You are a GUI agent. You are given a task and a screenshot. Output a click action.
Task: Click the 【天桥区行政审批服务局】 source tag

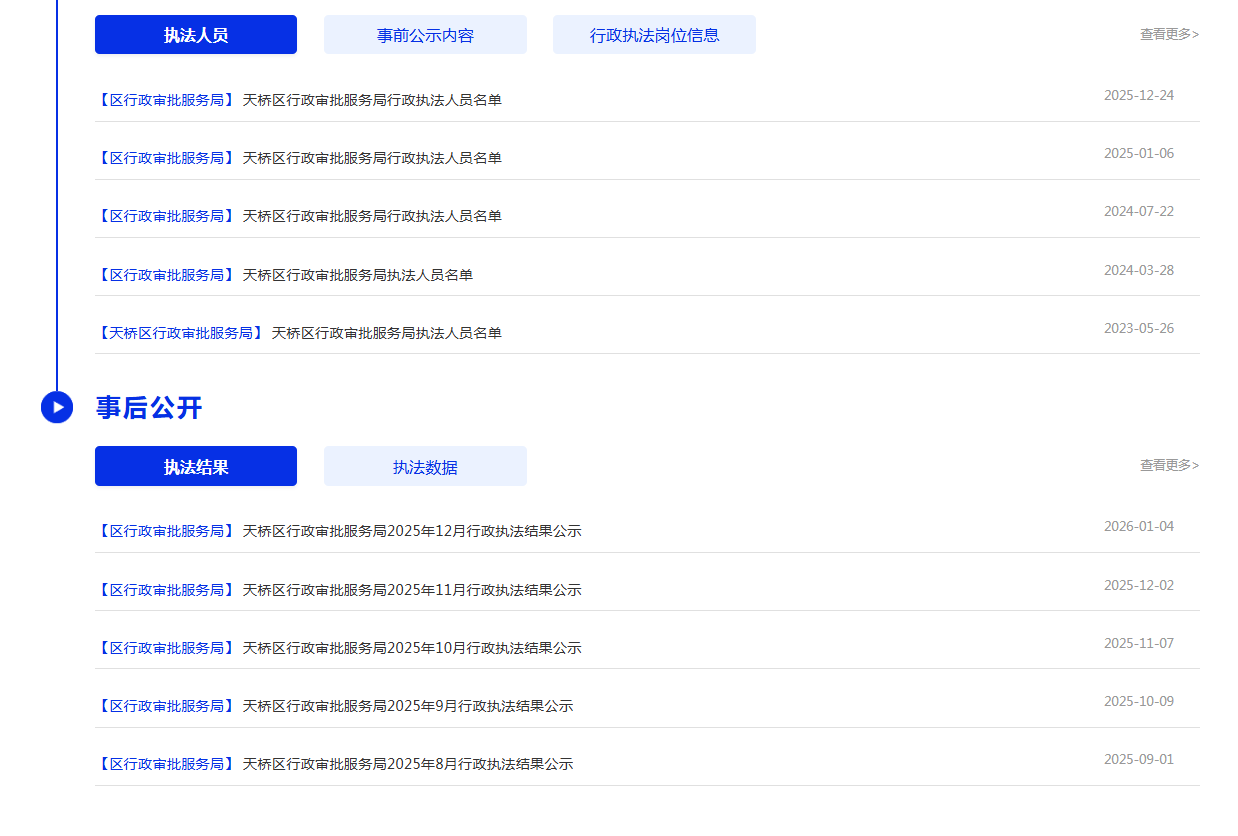181,333
